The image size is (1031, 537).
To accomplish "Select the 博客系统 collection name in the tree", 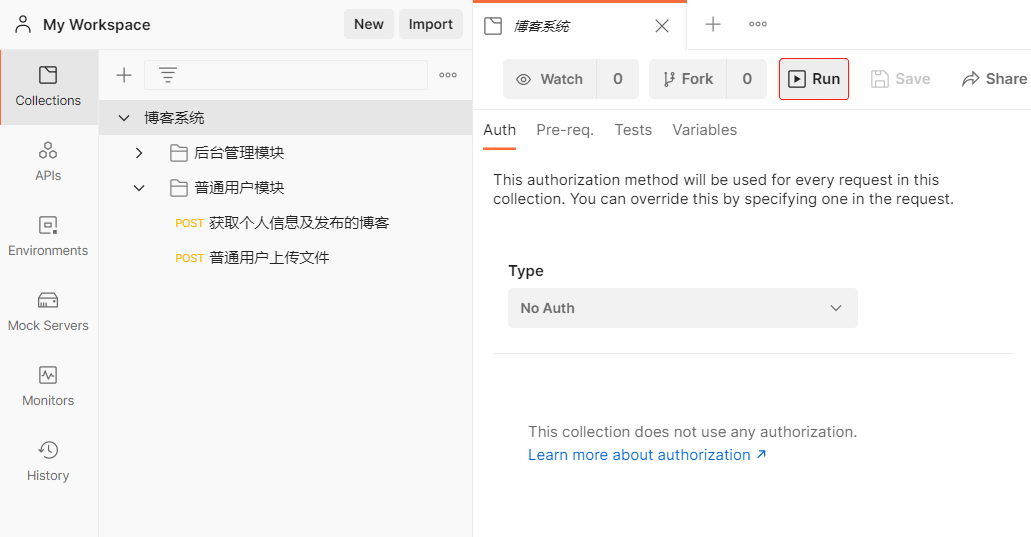I will (x=174, y=118).
